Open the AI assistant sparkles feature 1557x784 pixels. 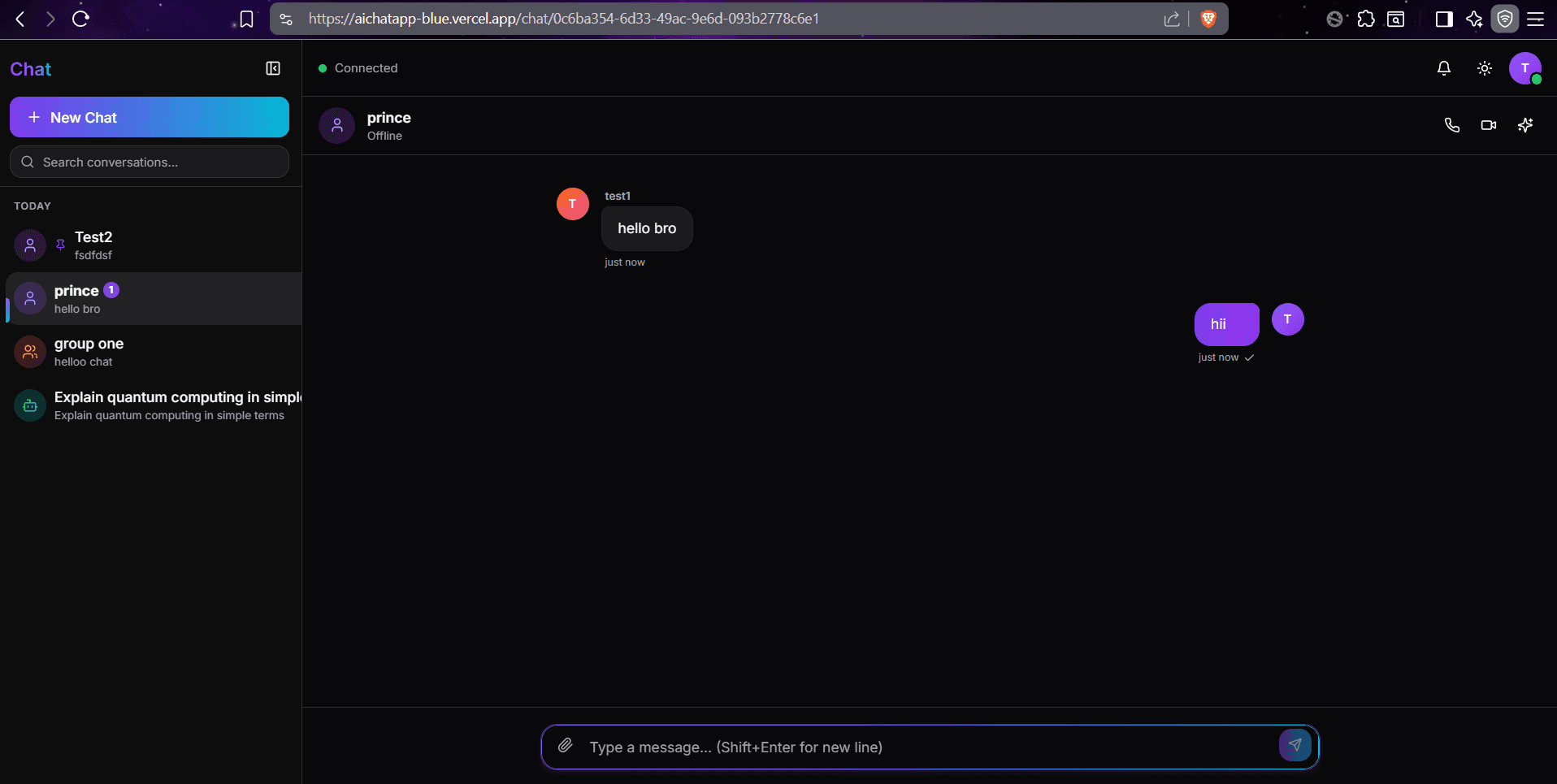click(x=1524, y=124)
